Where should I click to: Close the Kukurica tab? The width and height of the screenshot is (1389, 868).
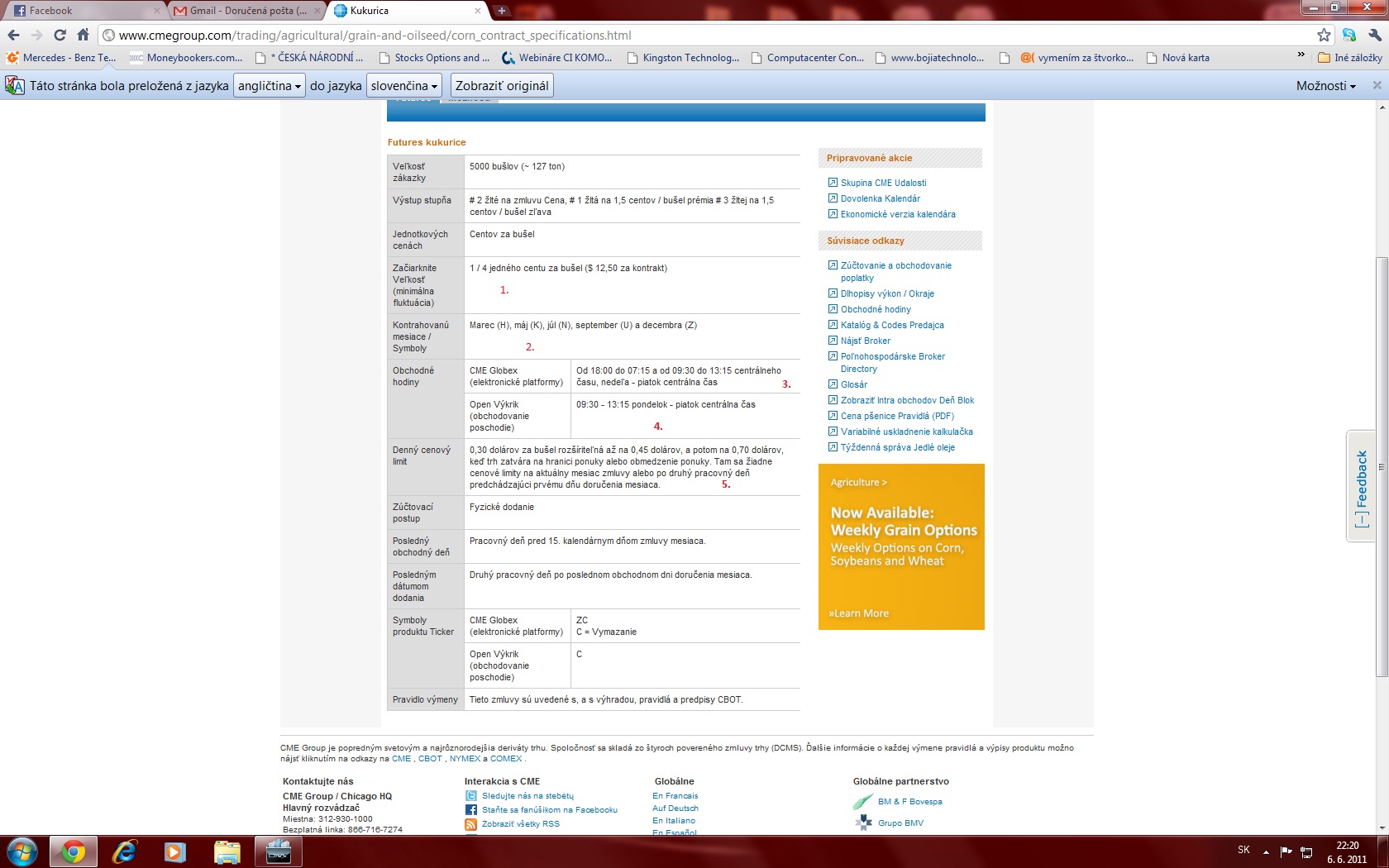pos(478,11)
